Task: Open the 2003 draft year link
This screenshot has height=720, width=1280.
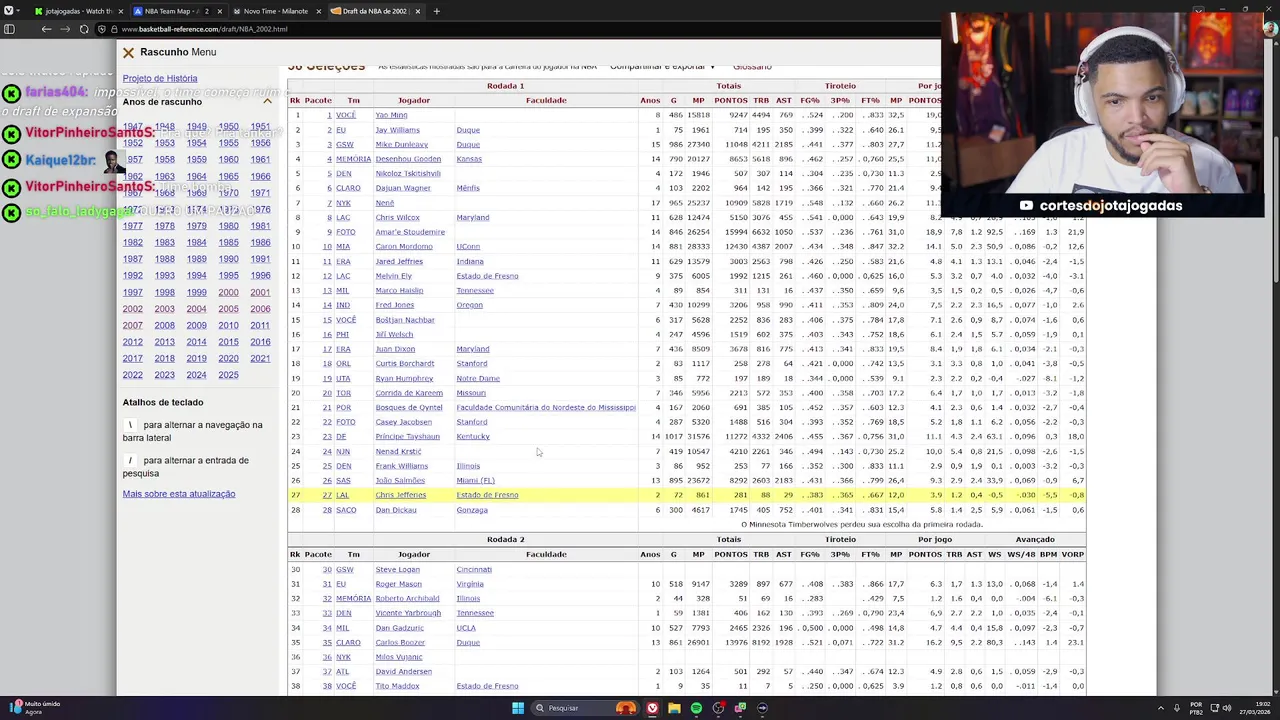Action: [x=165, y=309]
